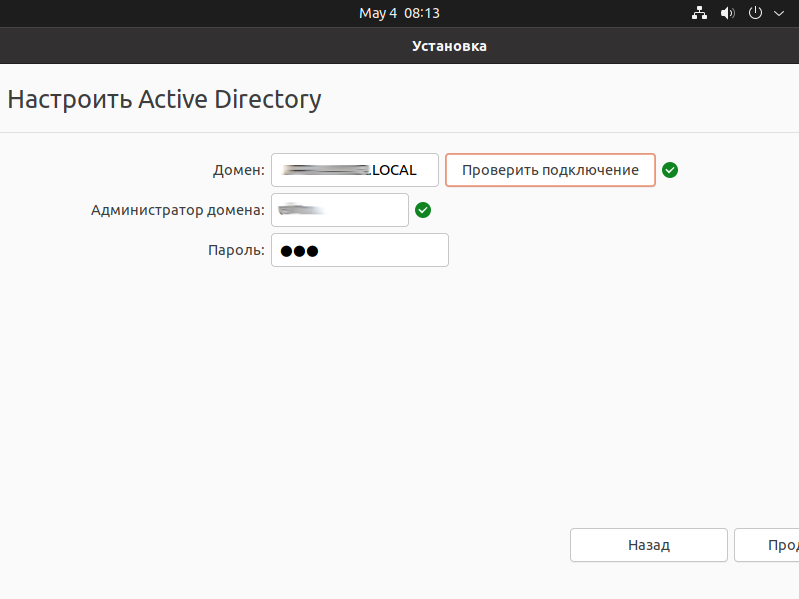Image resolution: width=799 pixels, height=599 pixels.
Task: Open the volume speaker icon in top bar
Action: coord(727,13)
